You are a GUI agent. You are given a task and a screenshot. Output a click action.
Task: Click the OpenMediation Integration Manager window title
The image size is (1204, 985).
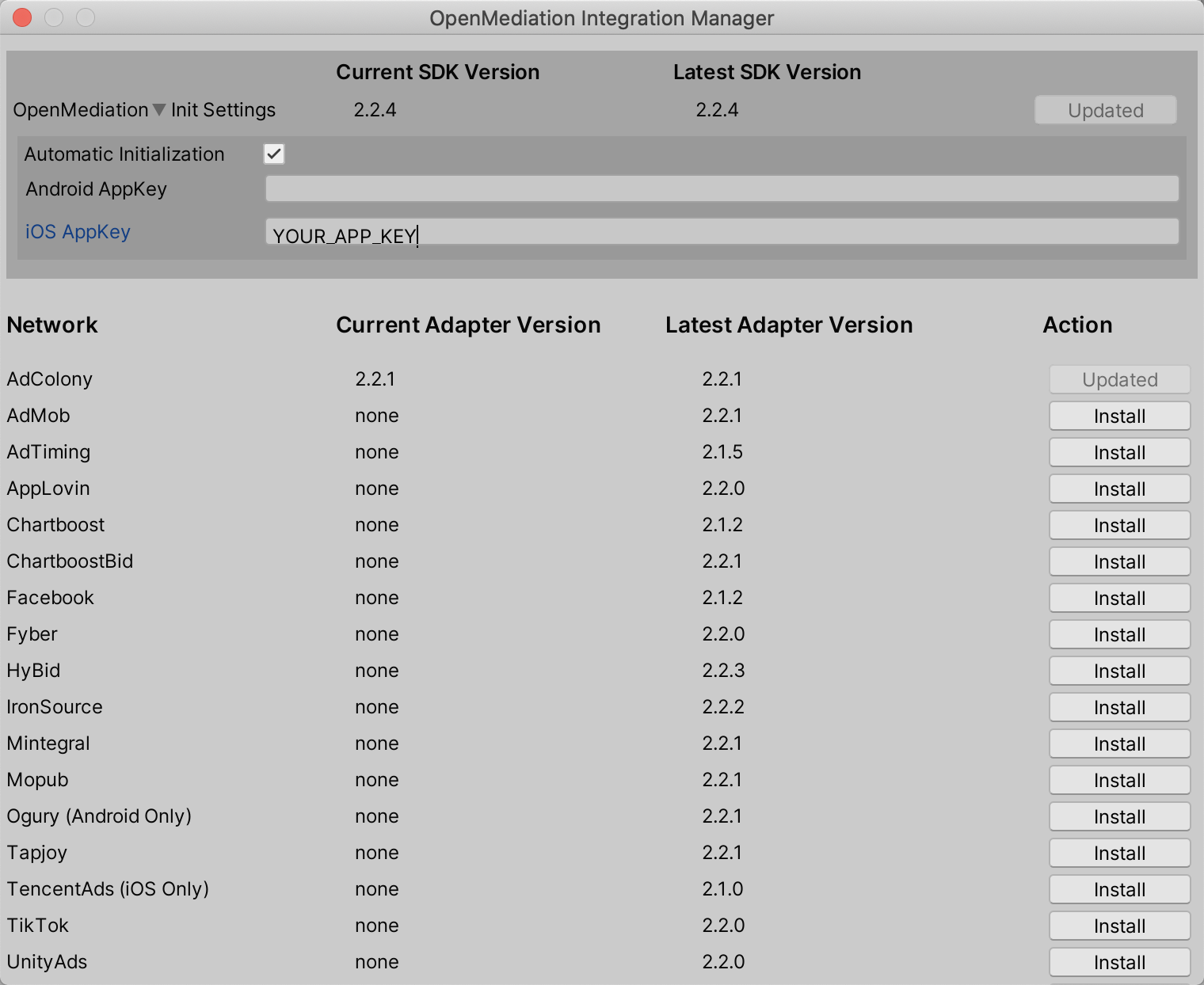[602, 18]
